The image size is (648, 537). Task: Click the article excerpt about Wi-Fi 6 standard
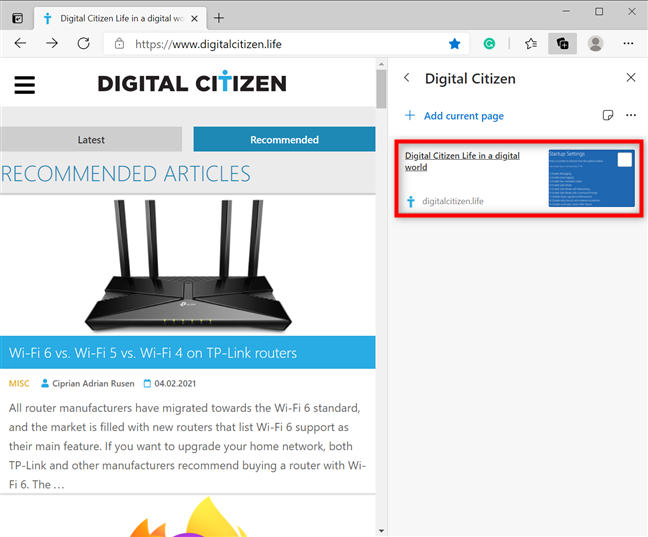point(187,446)
